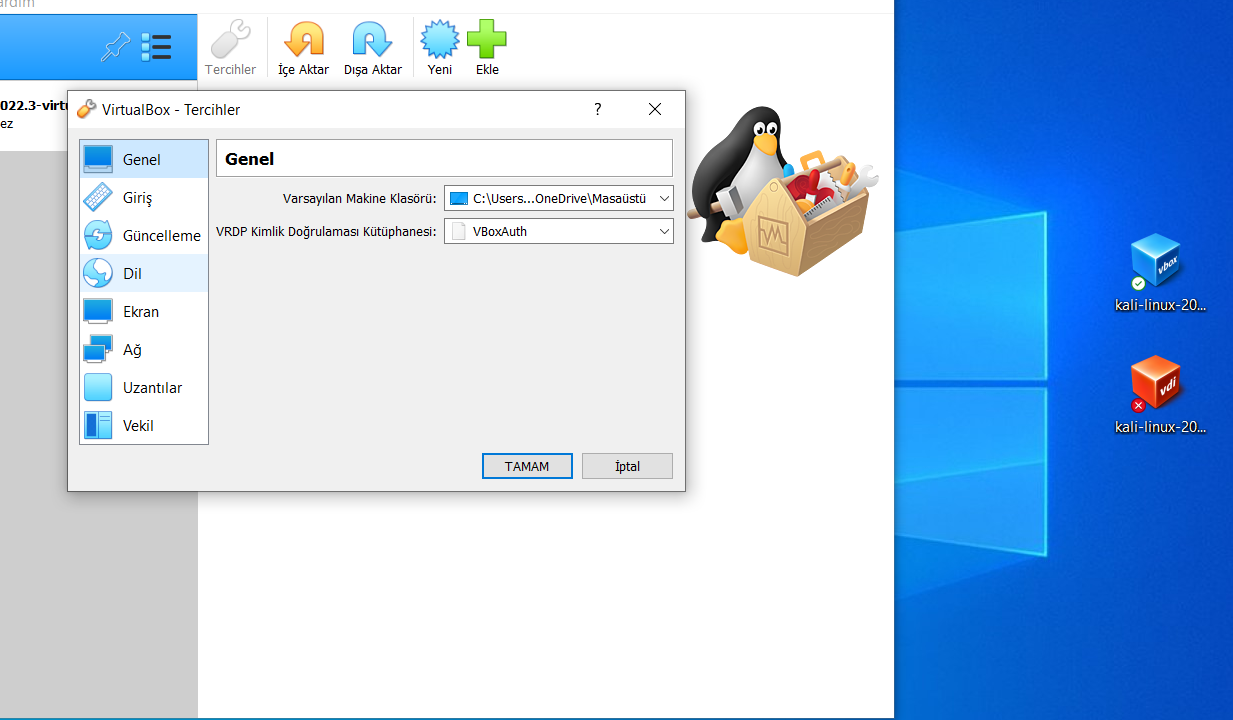The height and width of the screenshot is (720, 1233).
Task: Select Genel category in preferences
Action: click(144, 160)
